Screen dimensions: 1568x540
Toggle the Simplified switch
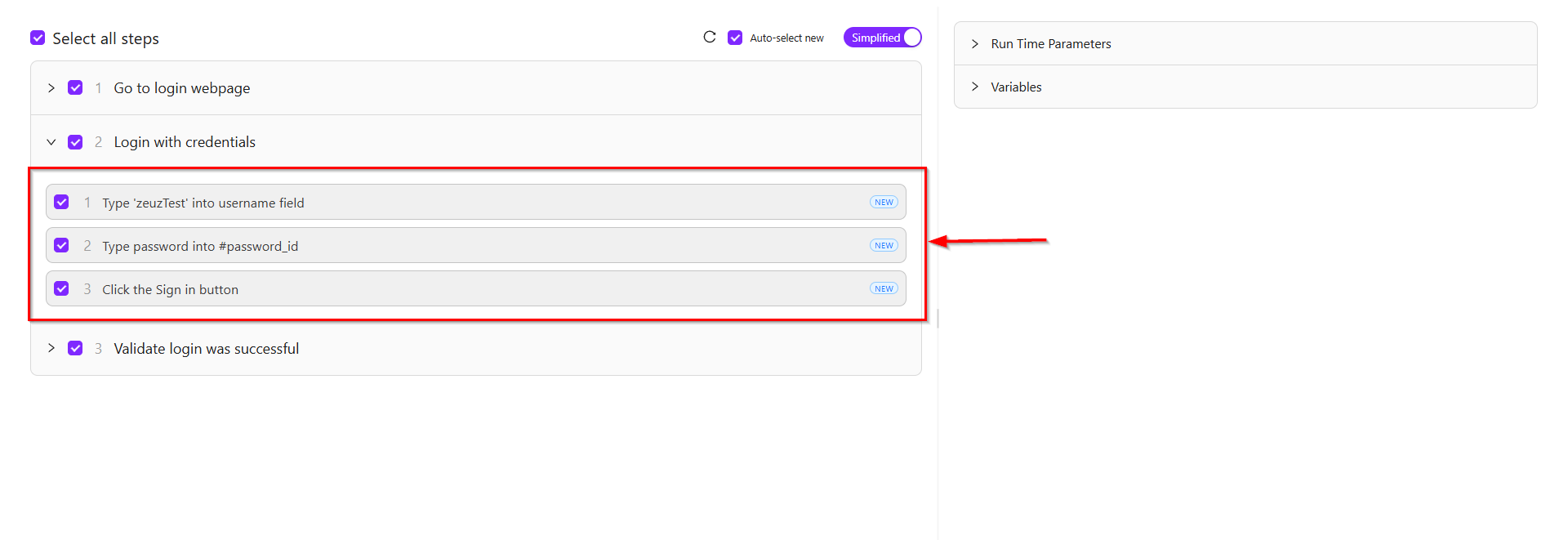pyautogui.click(x=882, y=38)
